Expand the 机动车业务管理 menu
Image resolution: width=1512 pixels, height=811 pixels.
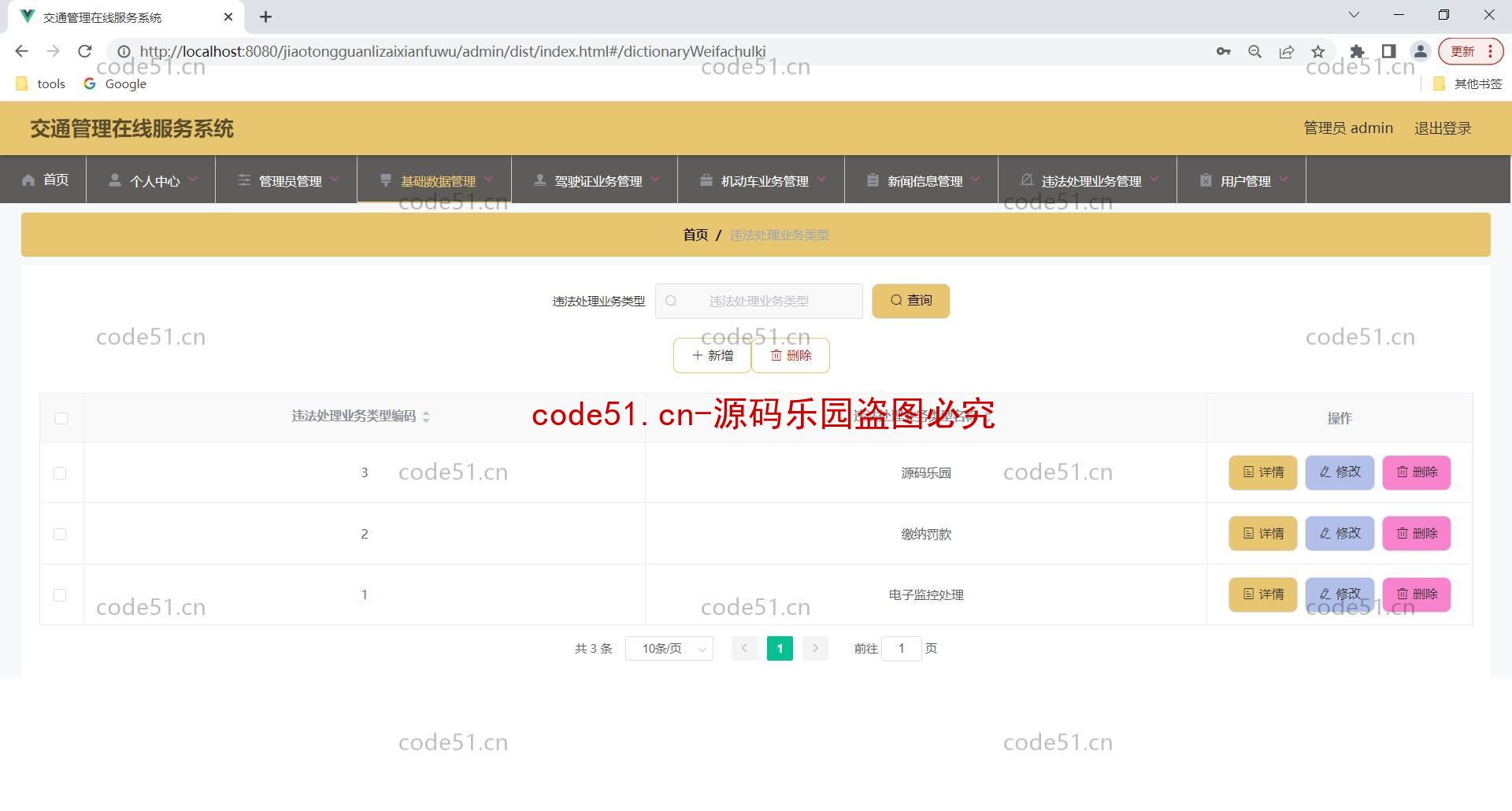pos(762,180)
